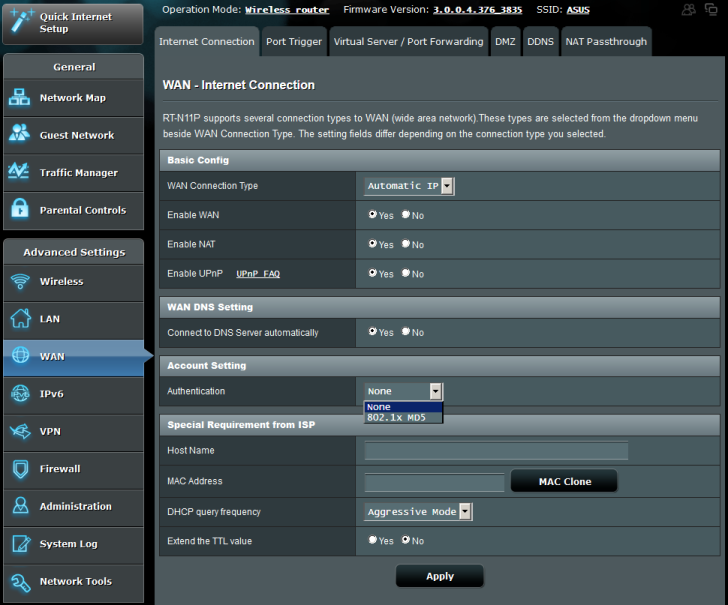This screenshot has height=605, width=728.
Task: Set Enable UPnP to Yes
Action: coord(372,273)
